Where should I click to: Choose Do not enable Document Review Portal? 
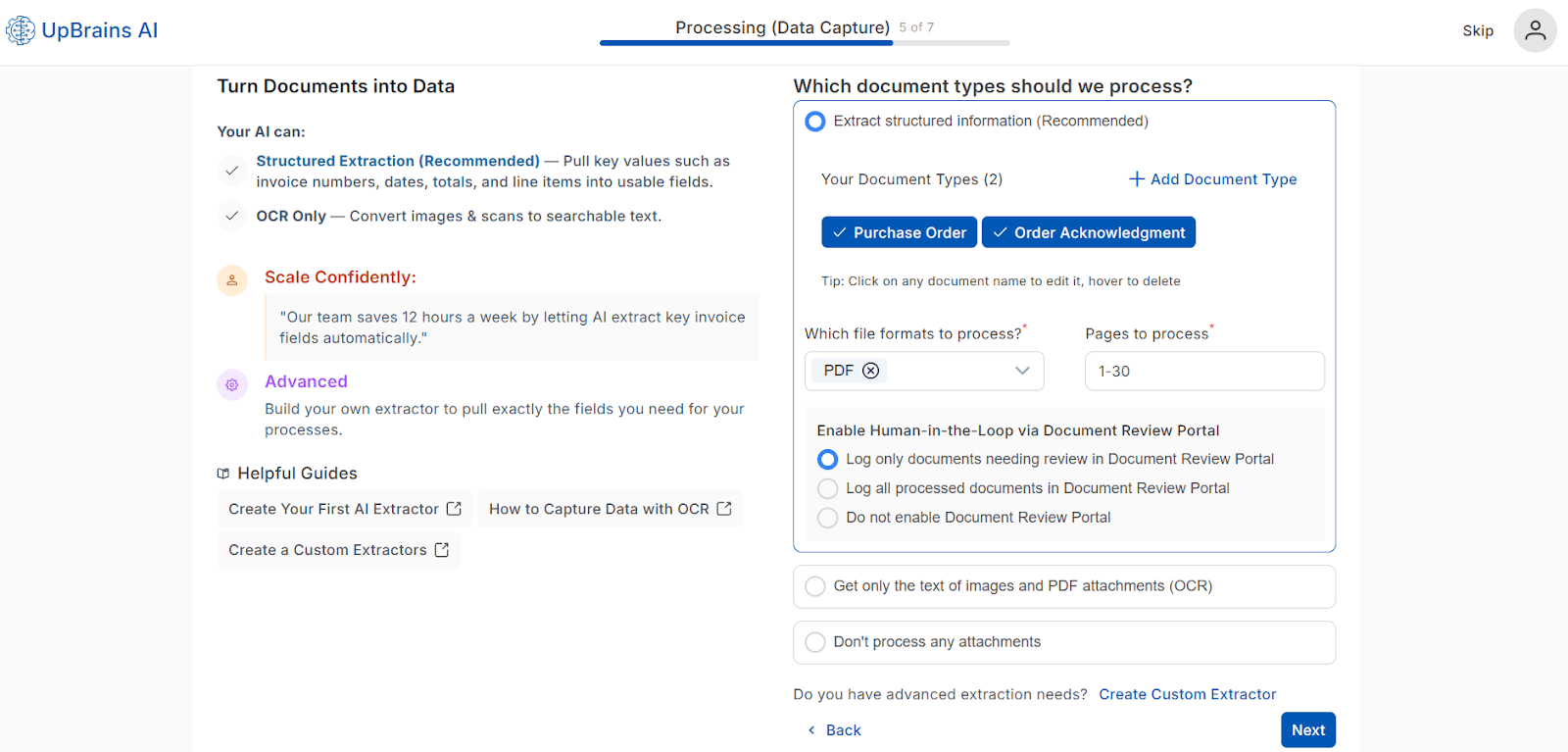[x=828, y=518]
